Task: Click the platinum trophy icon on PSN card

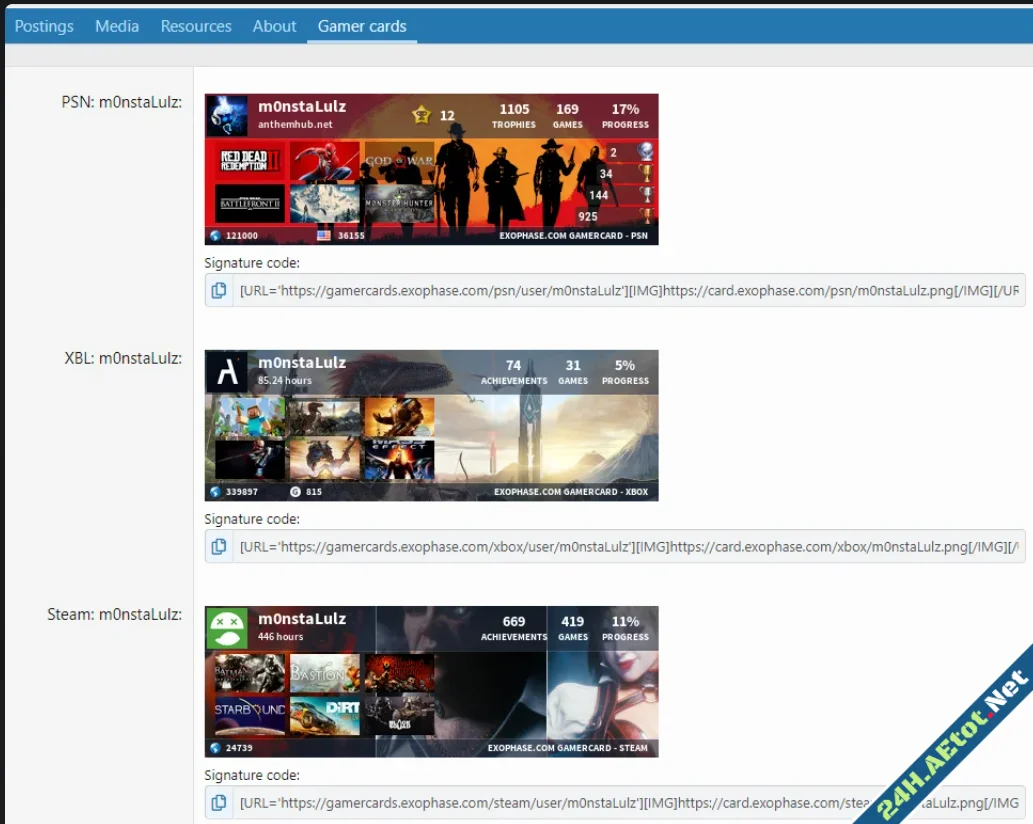Action: pos(646,152)
